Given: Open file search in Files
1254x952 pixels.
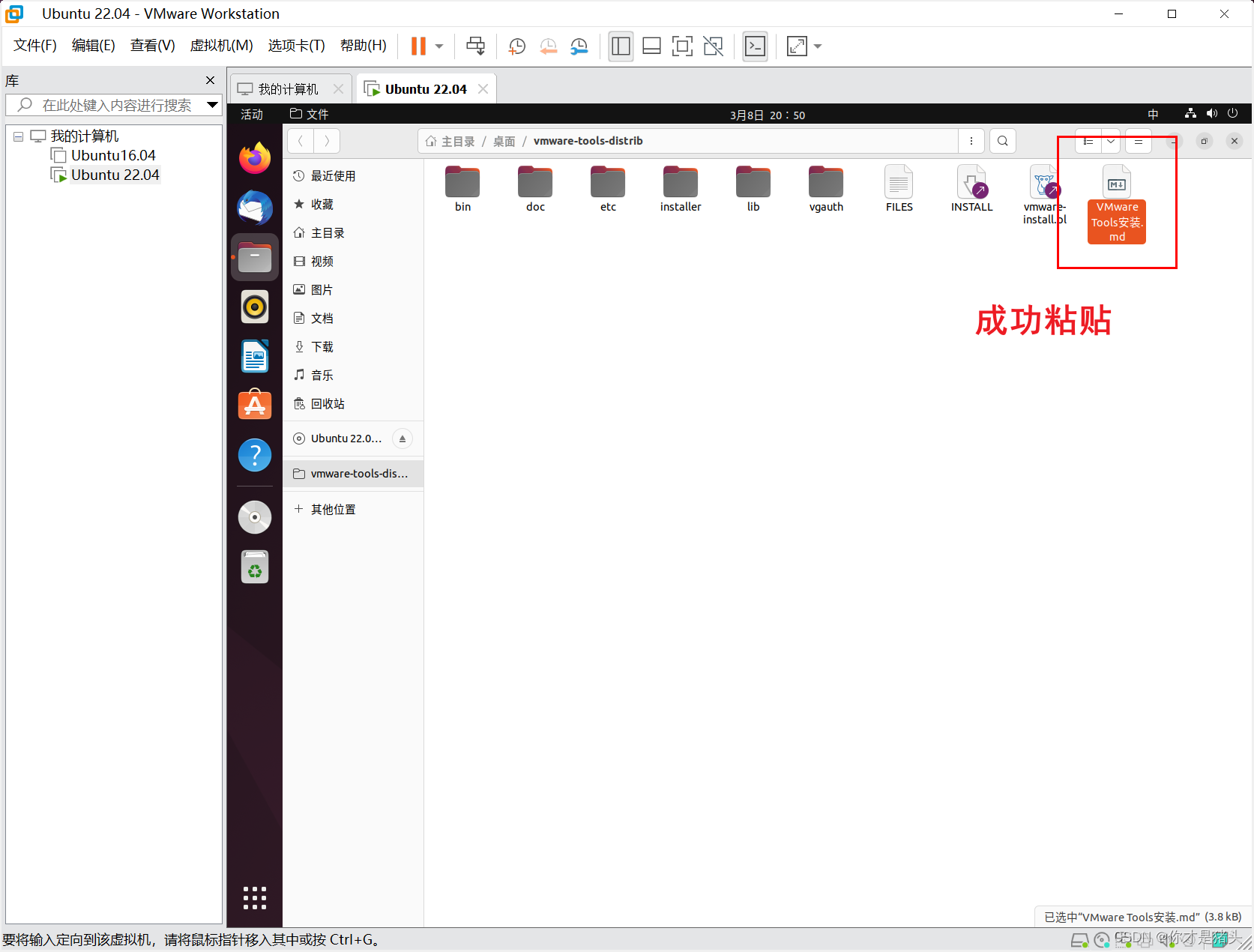Looking at the screenshot, I should click(1003, 141).
